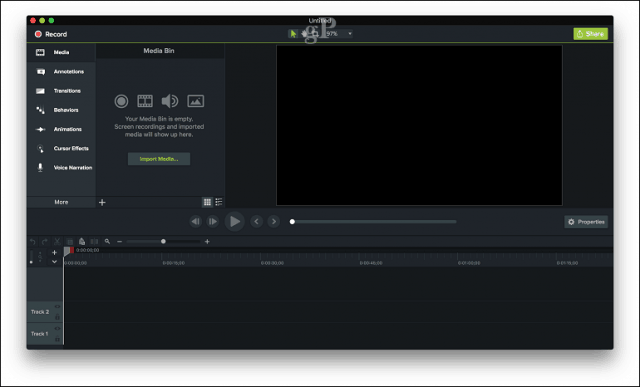The height and width of the screenshot is (387, 640).
Task: Click the timeline zoom slider handle
Action: [x=163, y=241]
